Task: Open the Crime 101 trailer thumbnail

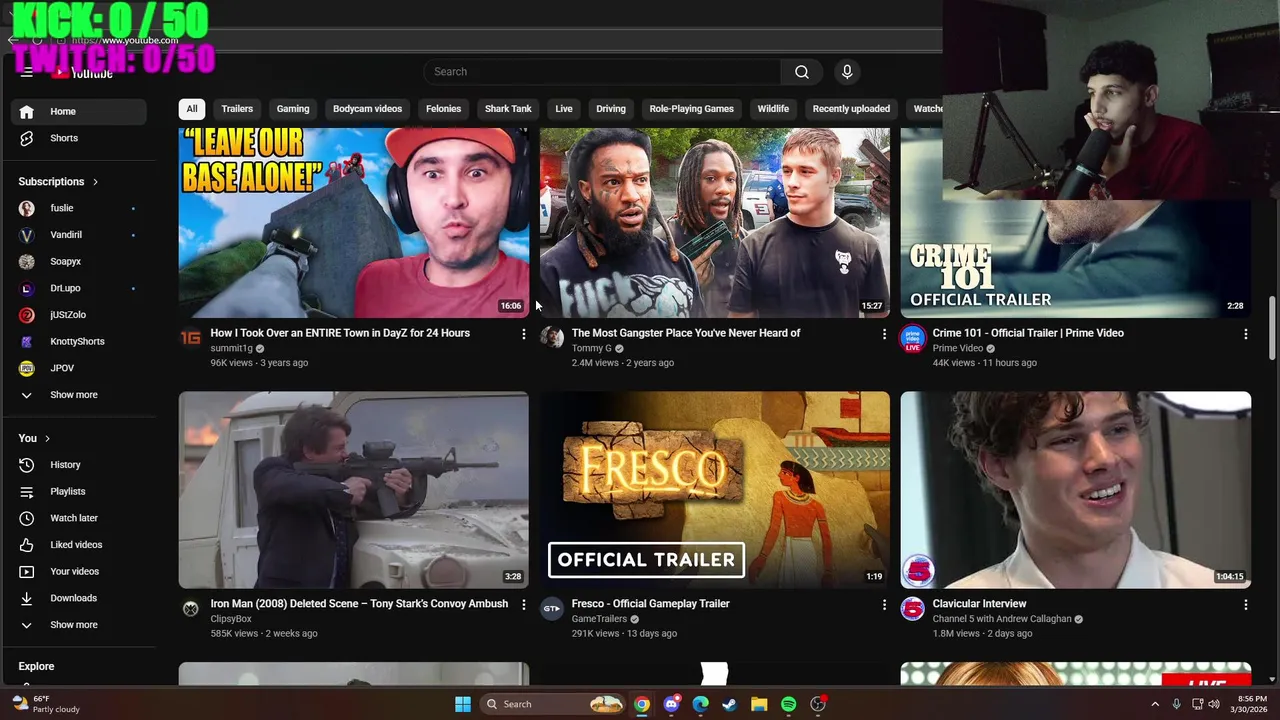Action: [x=1076, y=258]
